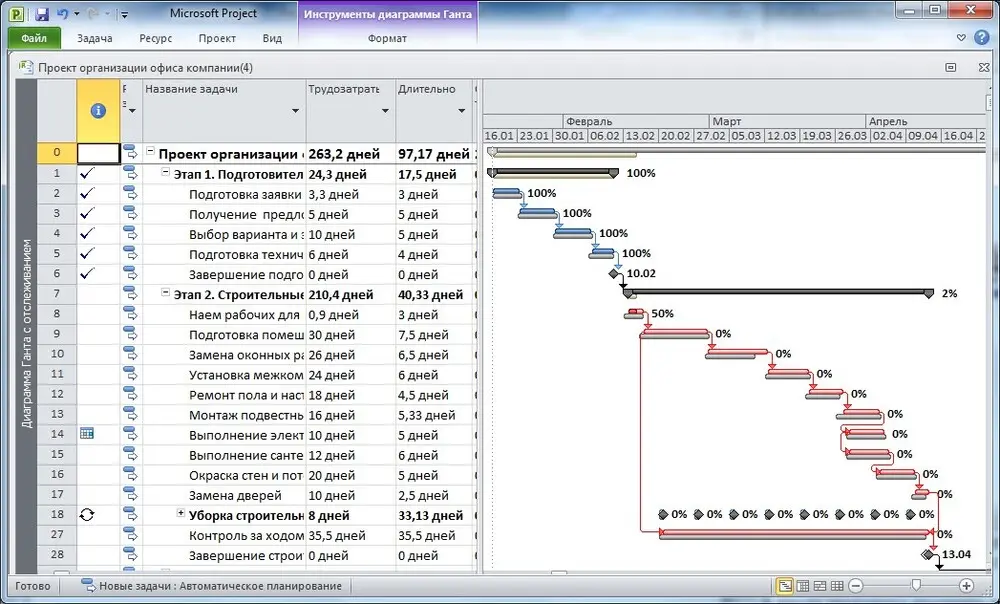This screenshot has height=604, width=1000.
Task: Select the row 7 header number
Action: point(57,293)
